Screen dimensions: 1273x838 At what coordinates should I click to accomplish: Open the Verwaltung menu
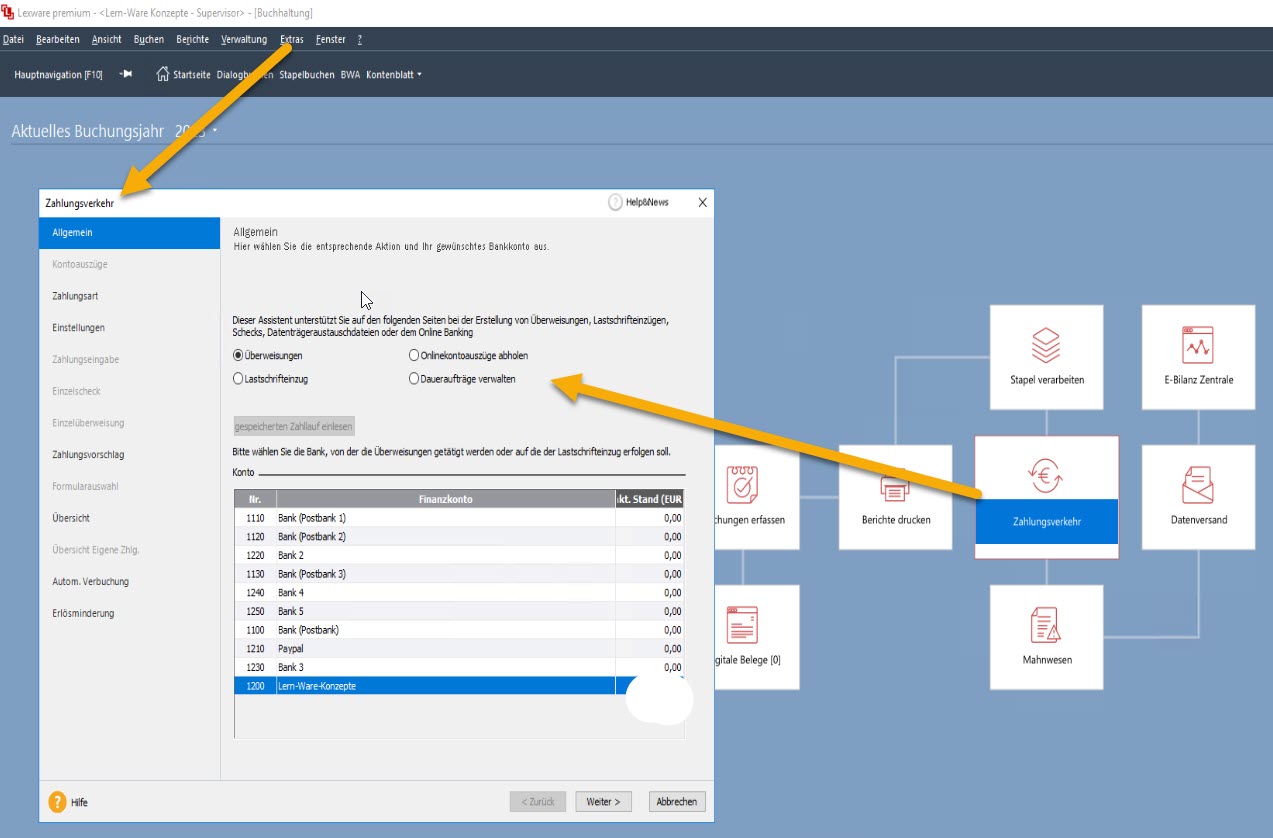244,40
